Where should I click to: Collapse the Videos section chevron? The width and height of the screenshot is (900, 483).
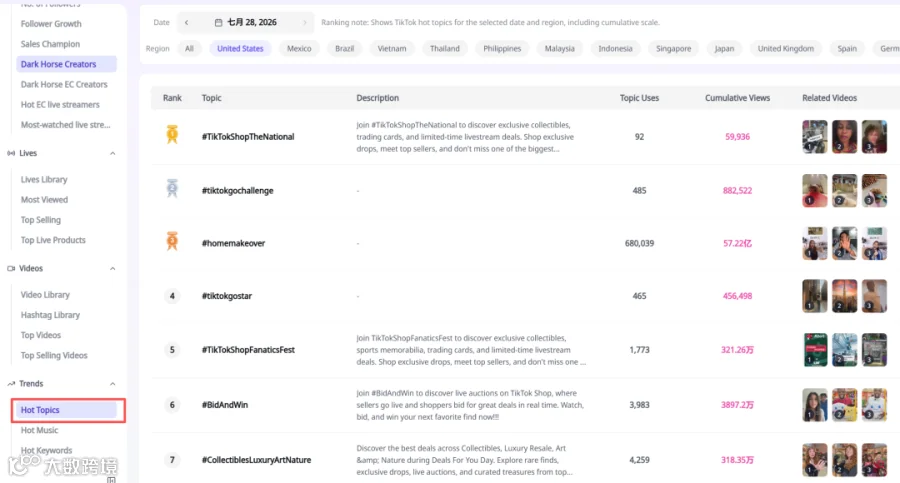[112, 268]
